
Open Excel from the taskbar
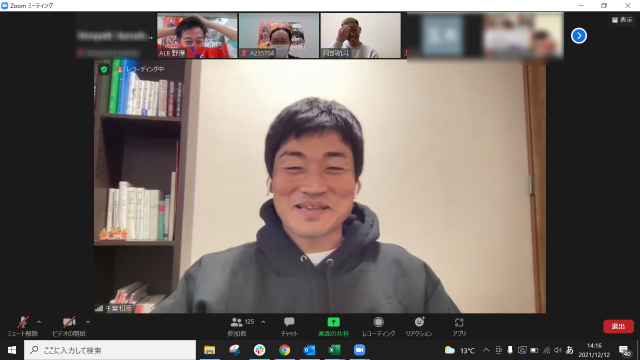click(334, 350)
